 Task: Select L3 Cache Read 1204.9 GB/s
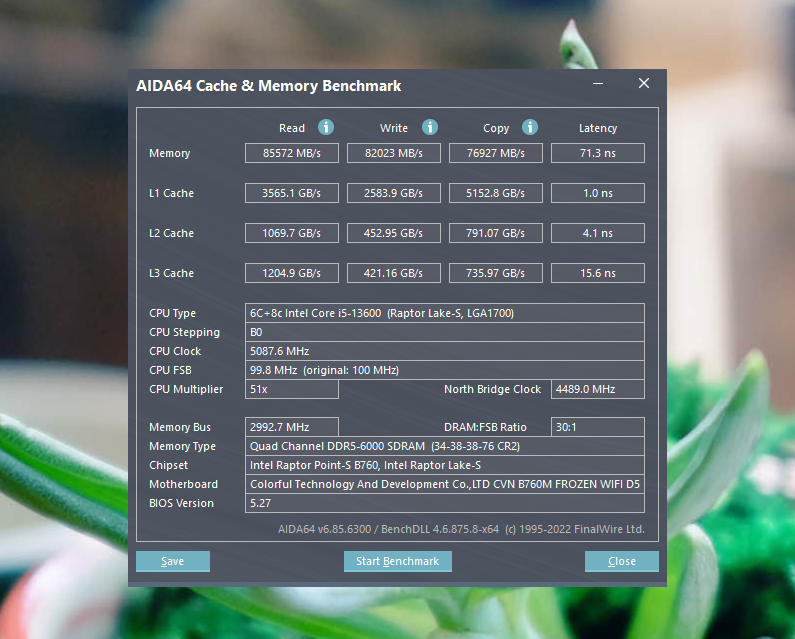point(292,273)
